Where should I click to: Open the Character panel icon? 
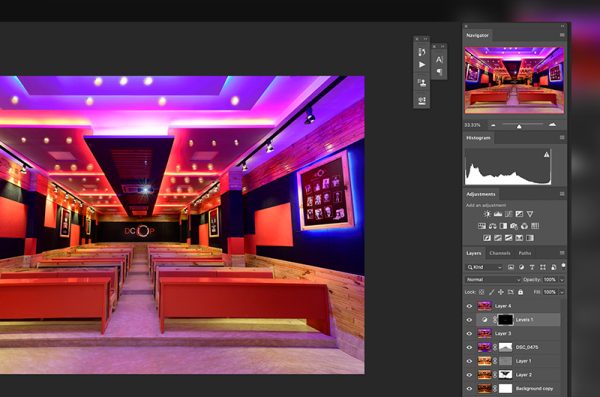coord(439,59)
